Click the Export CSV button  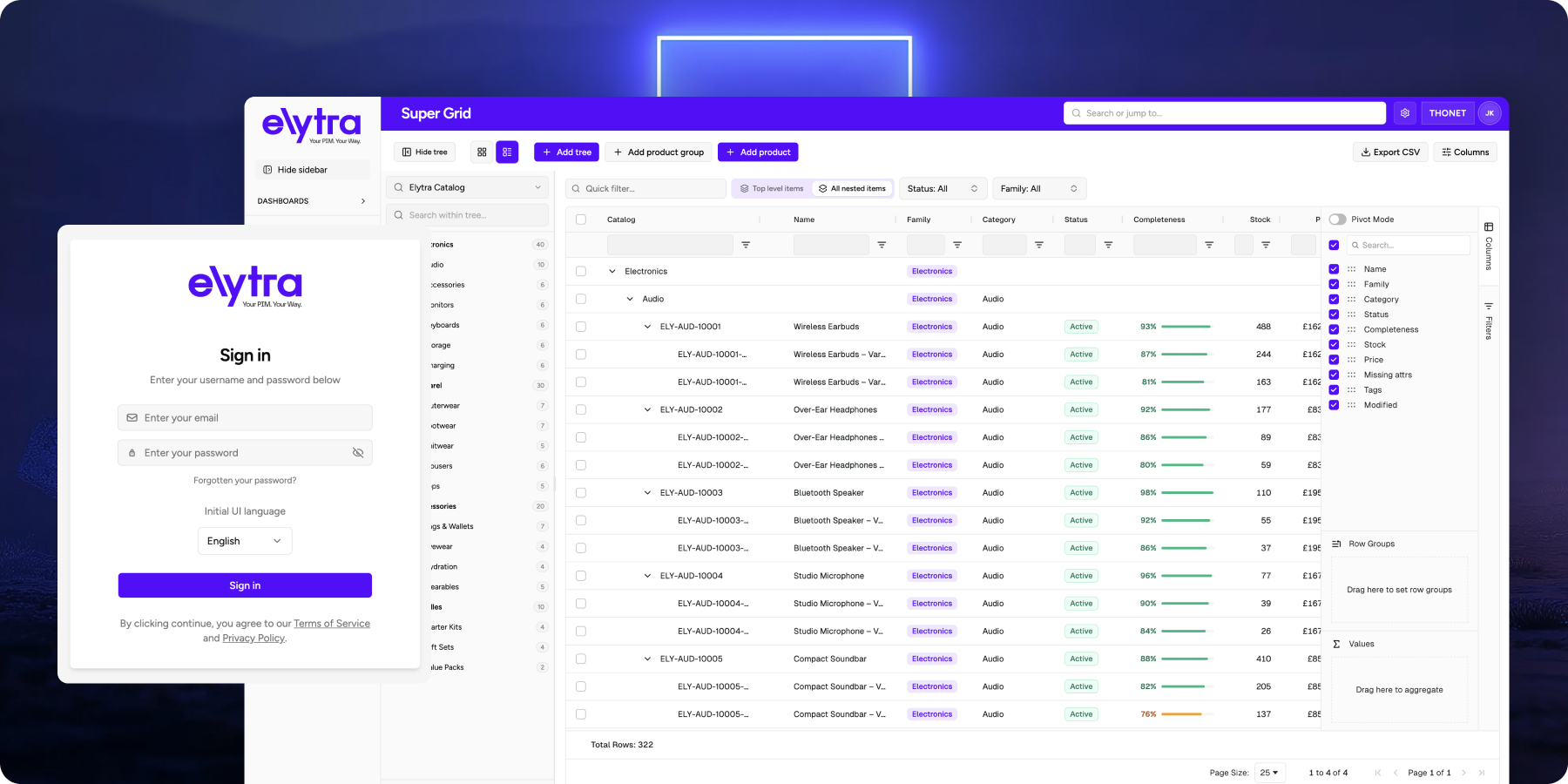1390,152
